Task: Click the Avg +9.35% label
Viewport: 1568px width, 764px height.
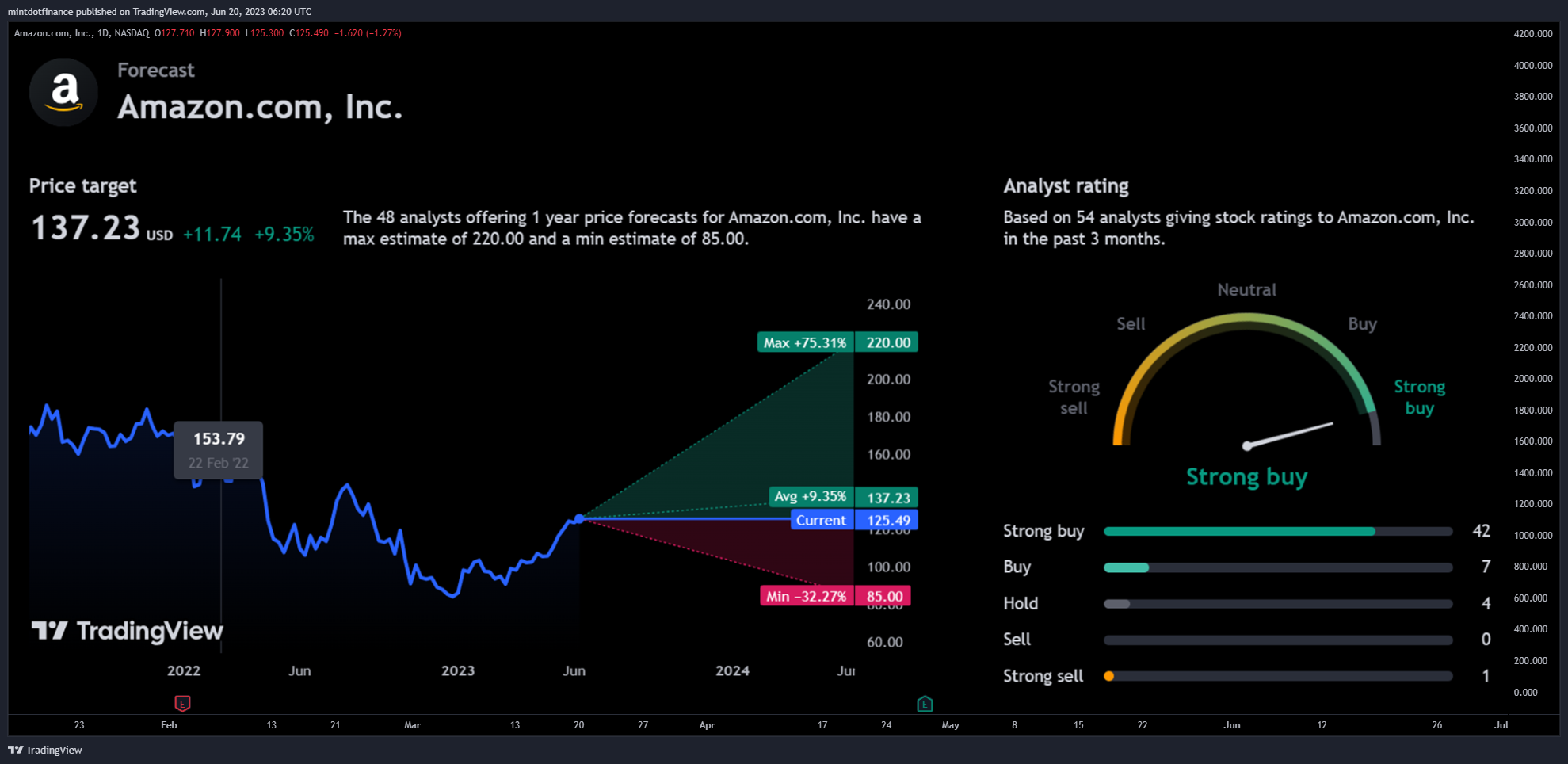Action: click(x=811, y=497)
